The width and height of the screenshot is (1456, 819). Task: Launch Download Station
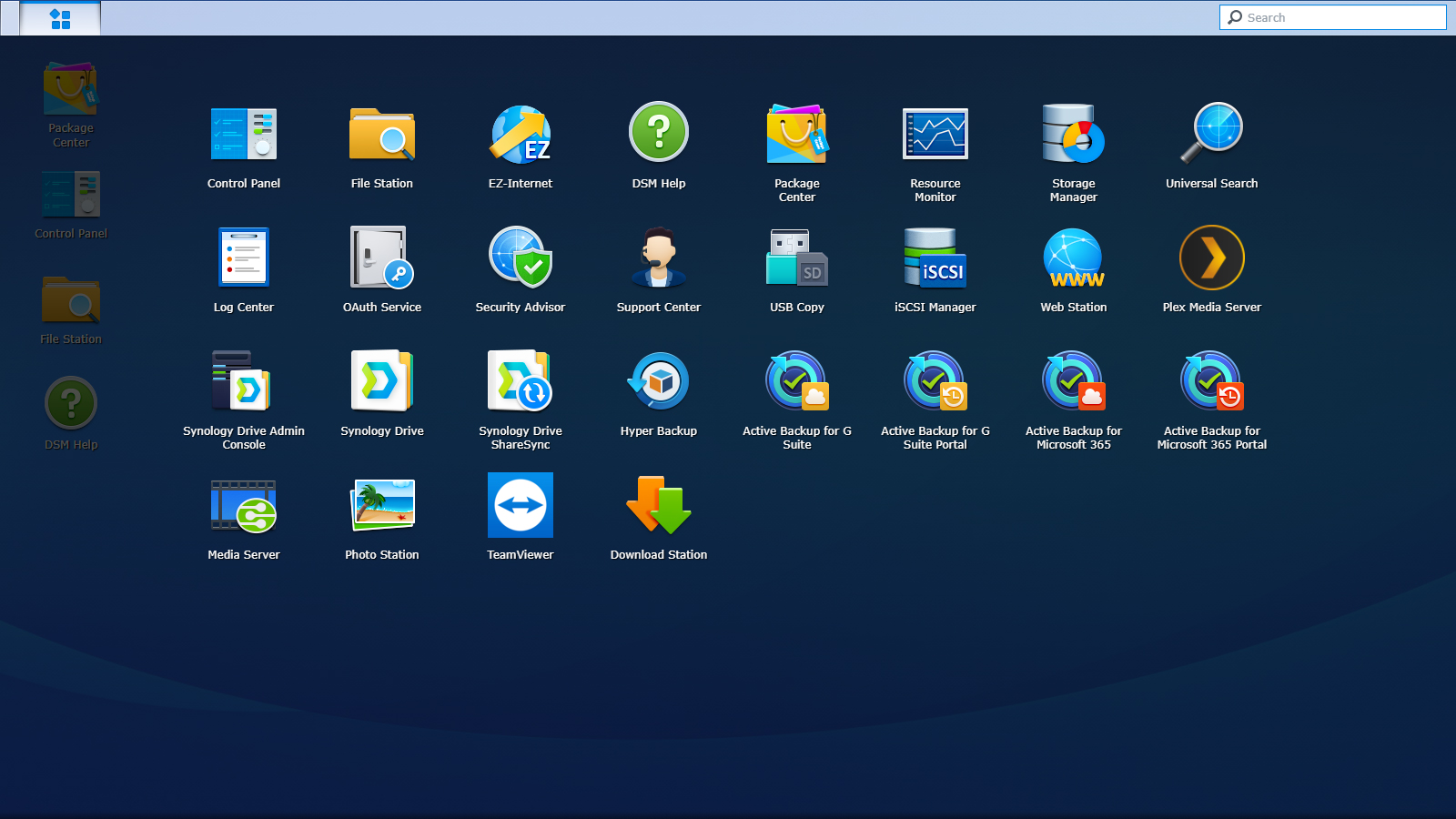tap(659, 518)
